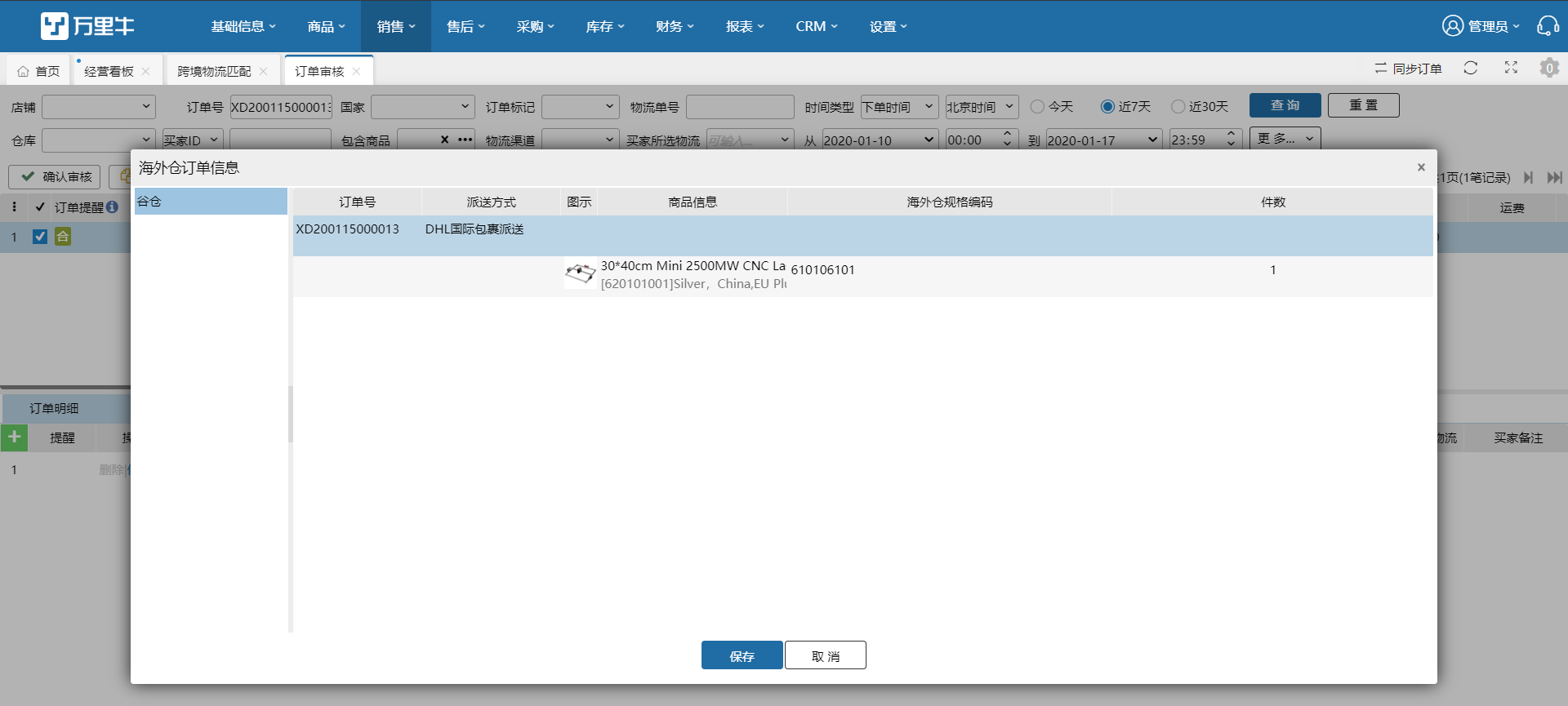The image size is (1568, 706).
Task: Close the 经营看板 tab
Action: tap(145, 71)
